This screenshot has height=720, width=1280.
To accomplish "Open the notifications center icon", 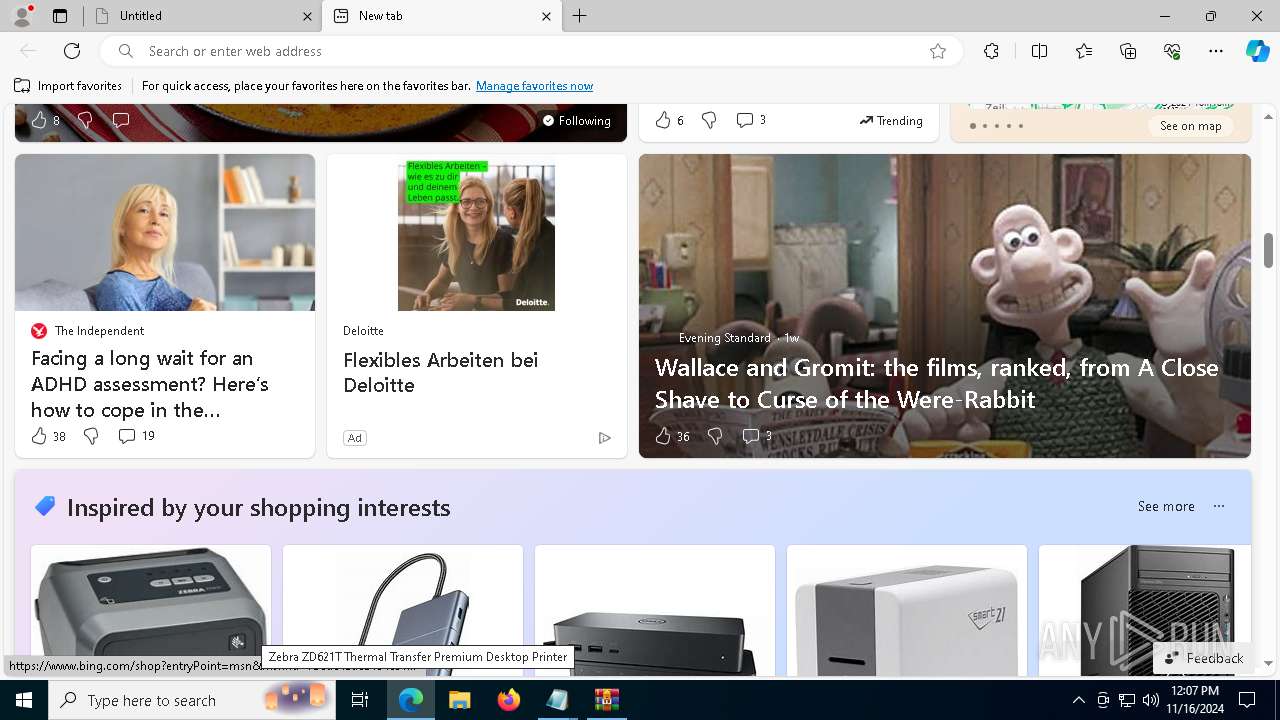I will coord(1247,700).
